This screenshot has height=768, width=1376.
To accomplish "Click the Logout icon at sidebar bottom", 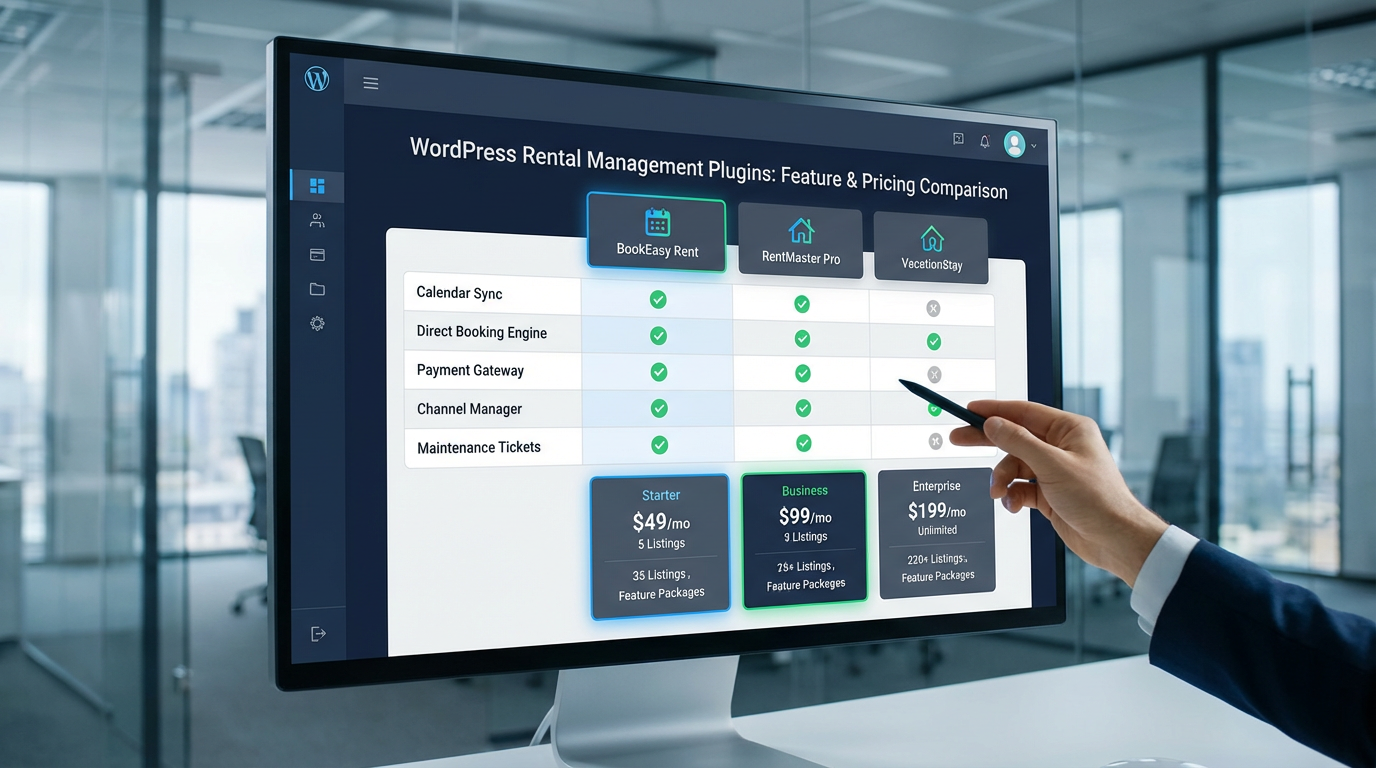I will [x=317, y=632].
